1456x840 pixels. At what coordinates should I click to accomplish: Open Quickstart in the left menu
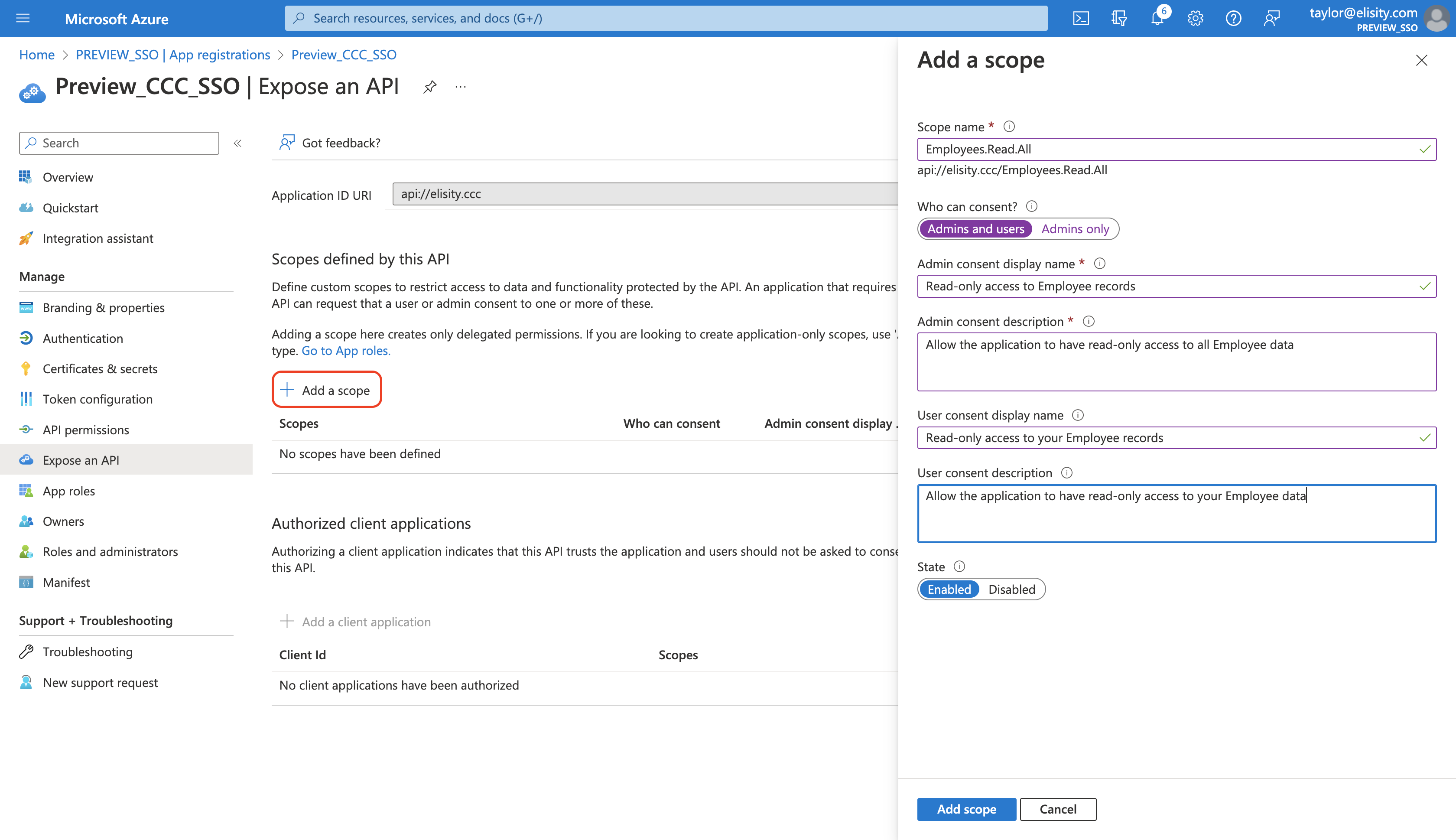(x=70, y=208)
